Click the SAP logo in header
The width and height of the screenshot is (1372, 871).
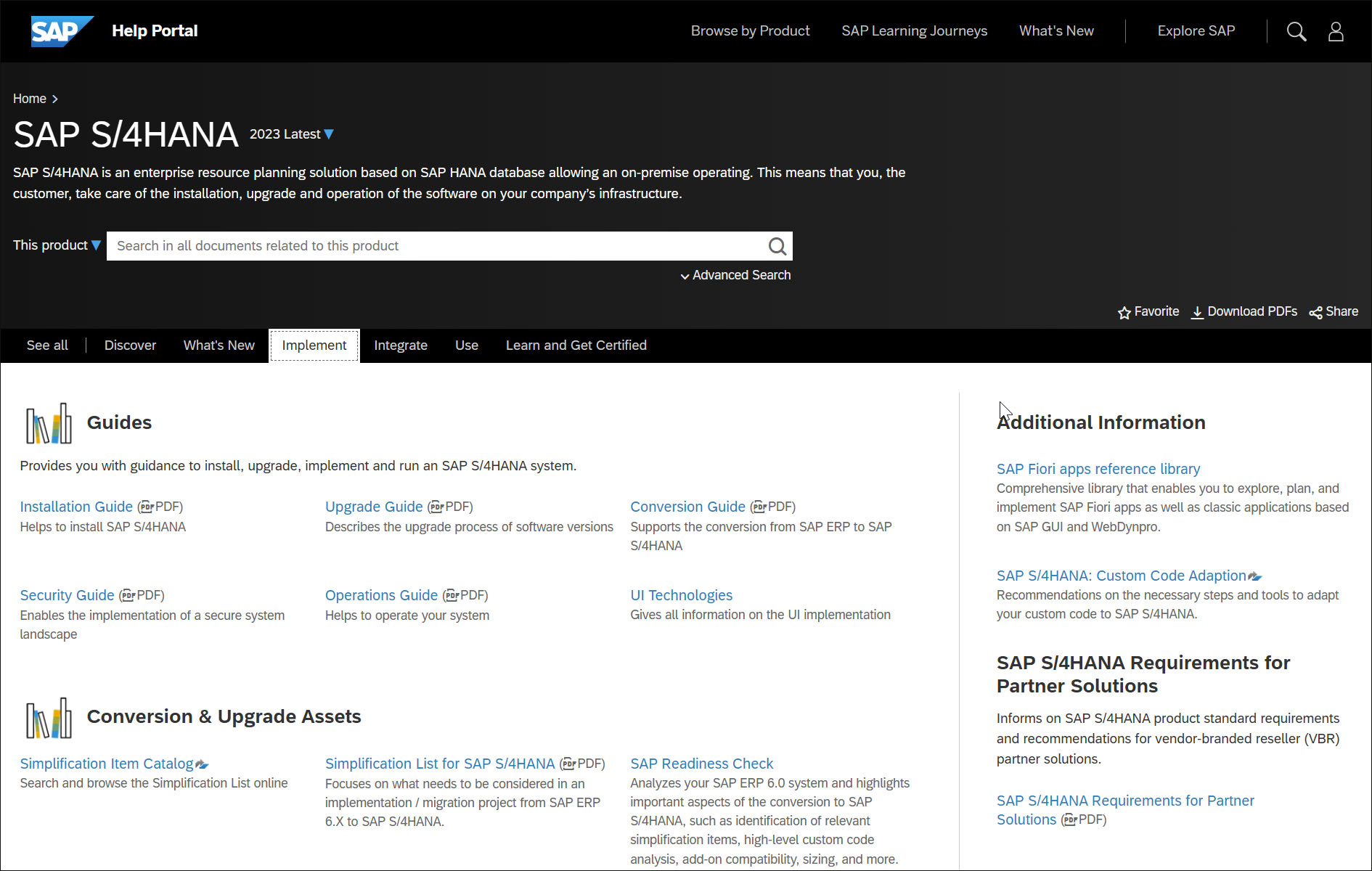(62, 31)
